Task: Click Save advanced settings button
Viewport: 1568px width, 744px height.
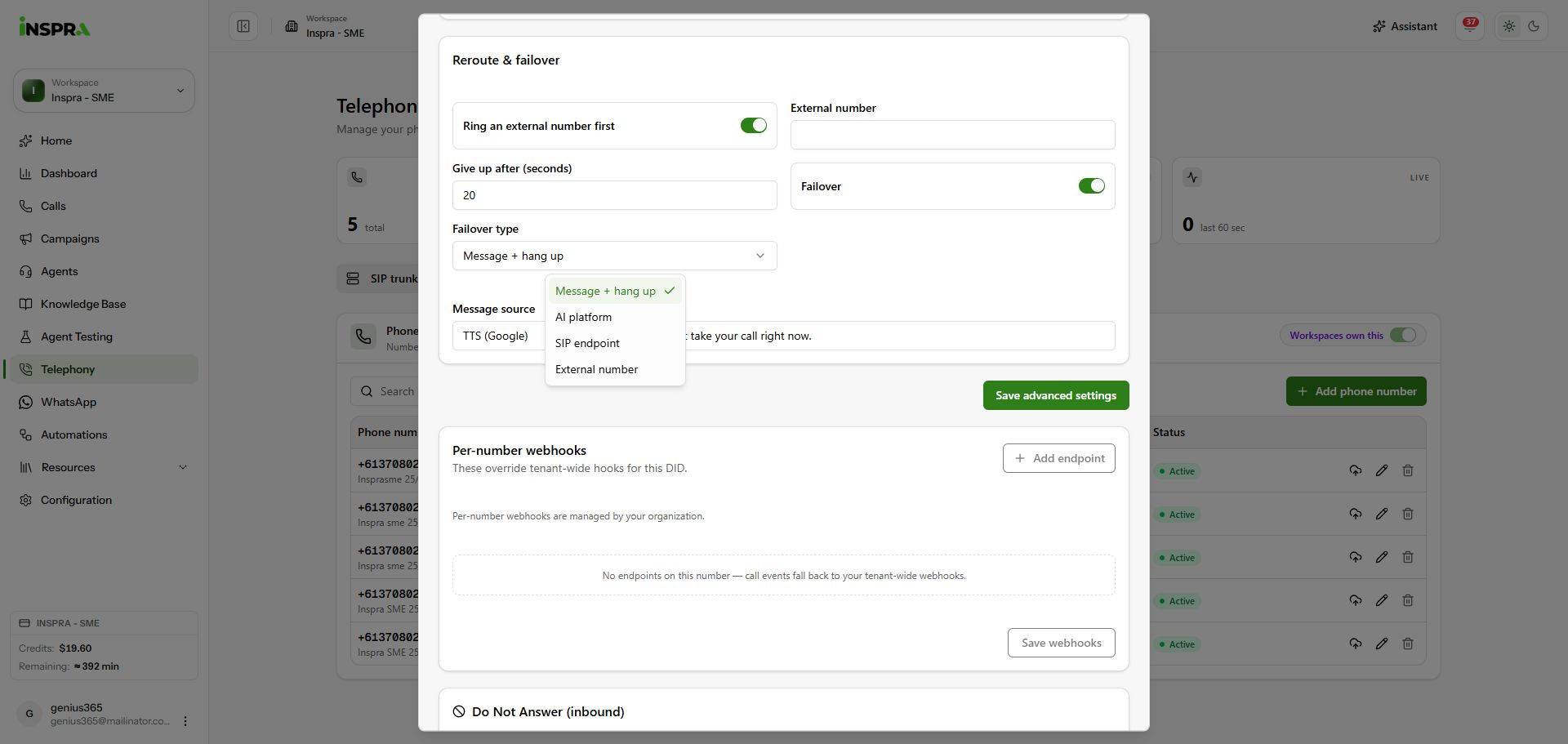Action: pyautogui.click(x=1056, y=395)
